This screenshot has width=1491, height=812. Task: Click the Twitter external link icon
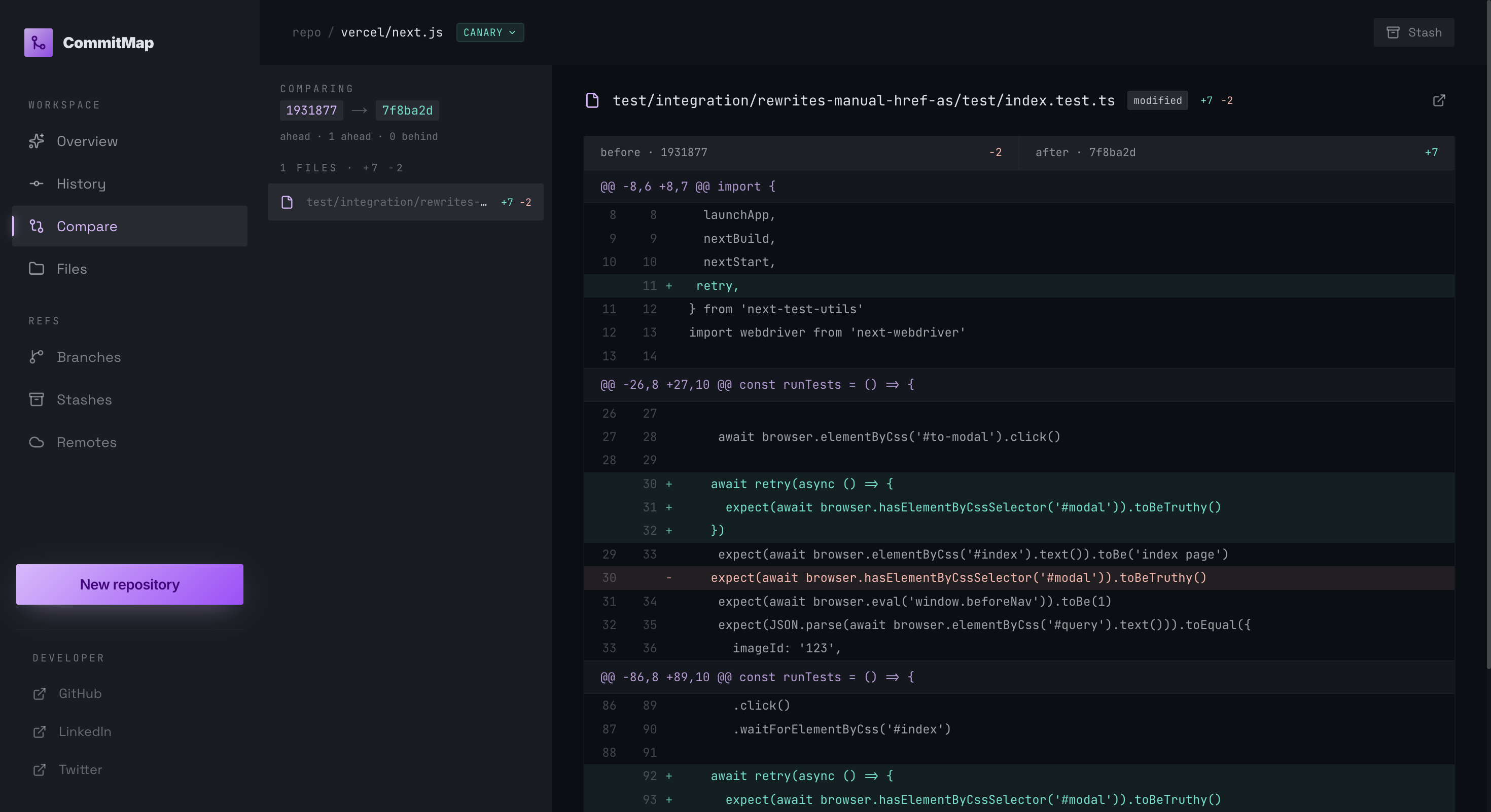tap(40, 770)
